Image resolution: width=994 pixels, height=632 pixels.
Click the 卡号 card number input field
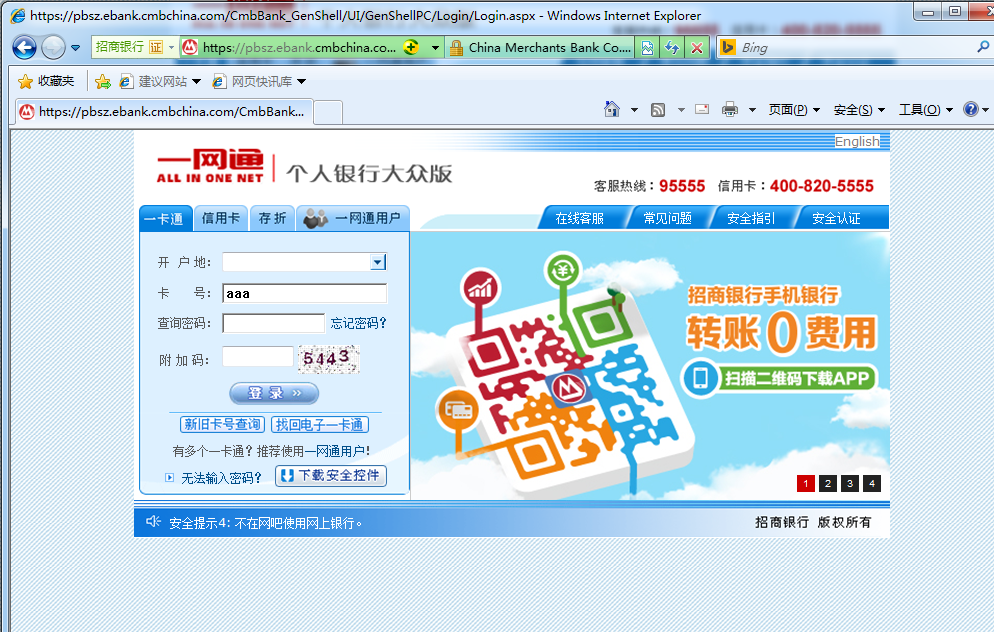[304, 293]
